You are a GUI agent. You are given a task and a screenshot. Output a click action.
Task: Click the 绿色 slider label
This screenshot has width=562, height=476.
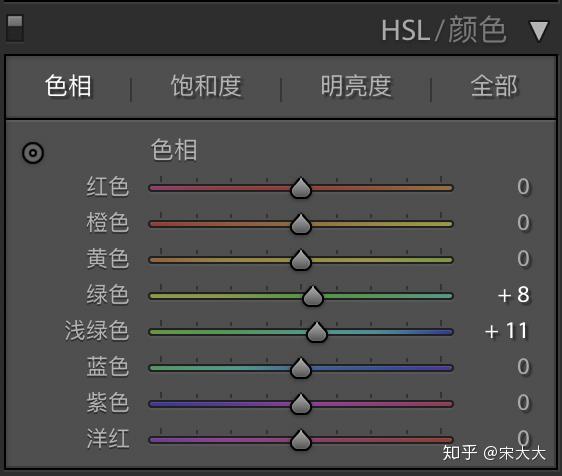click(x=108, y=295)
